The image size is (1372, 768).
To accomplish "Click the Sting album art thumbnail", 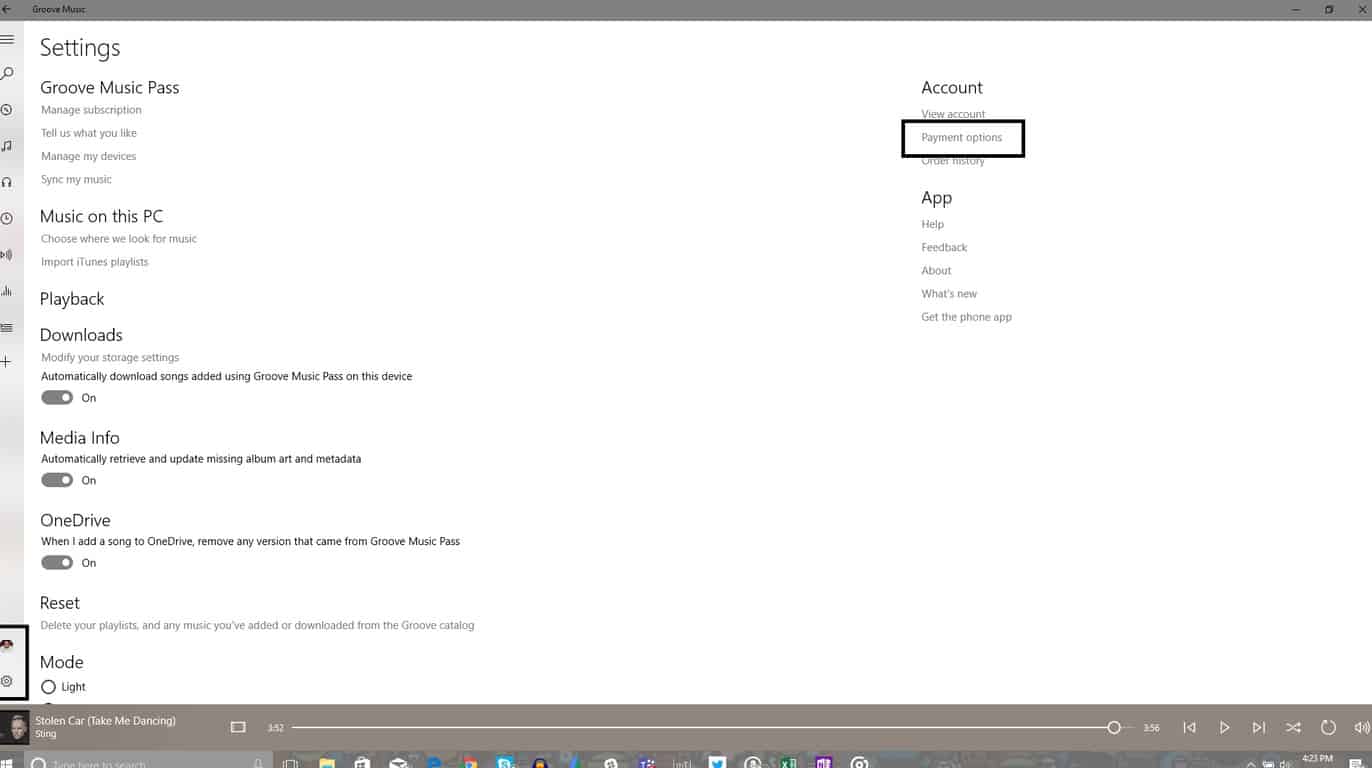I will tap(14, 727).
